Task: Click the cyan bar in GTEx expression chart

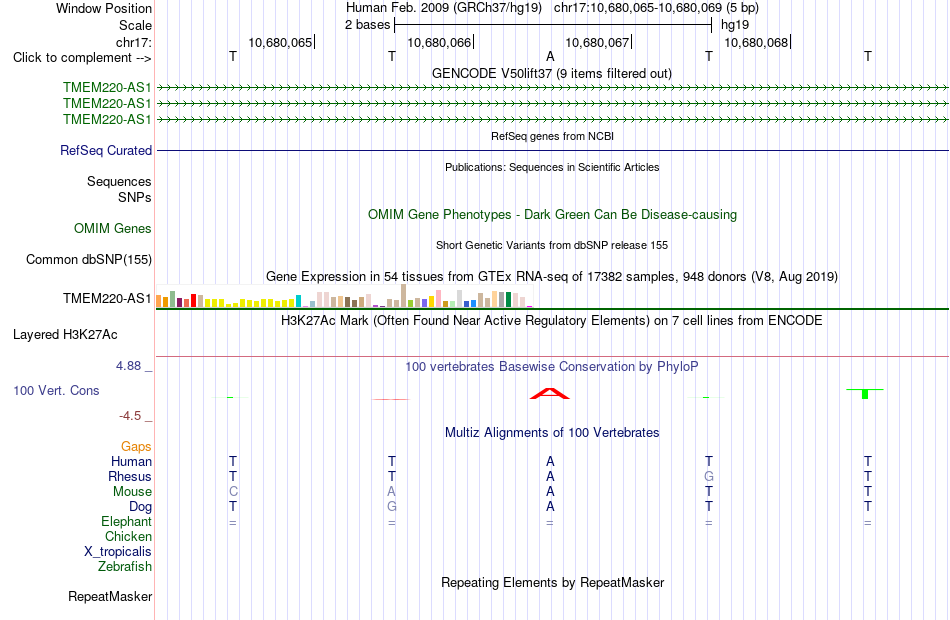Action: click(298, 301)
